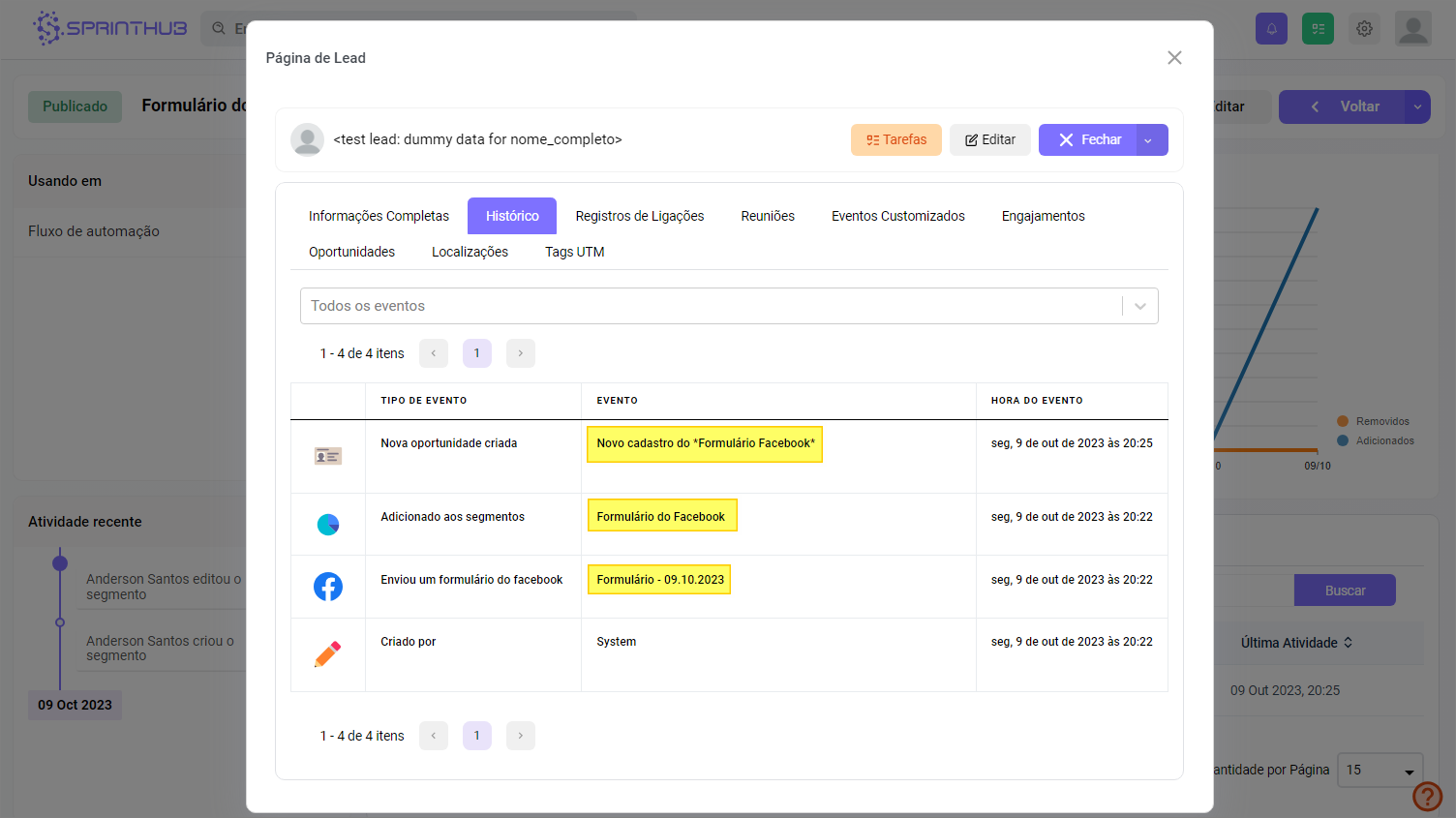The image size is (1456, 818).
Task: Click the Editar button
Action: [989, 139]
